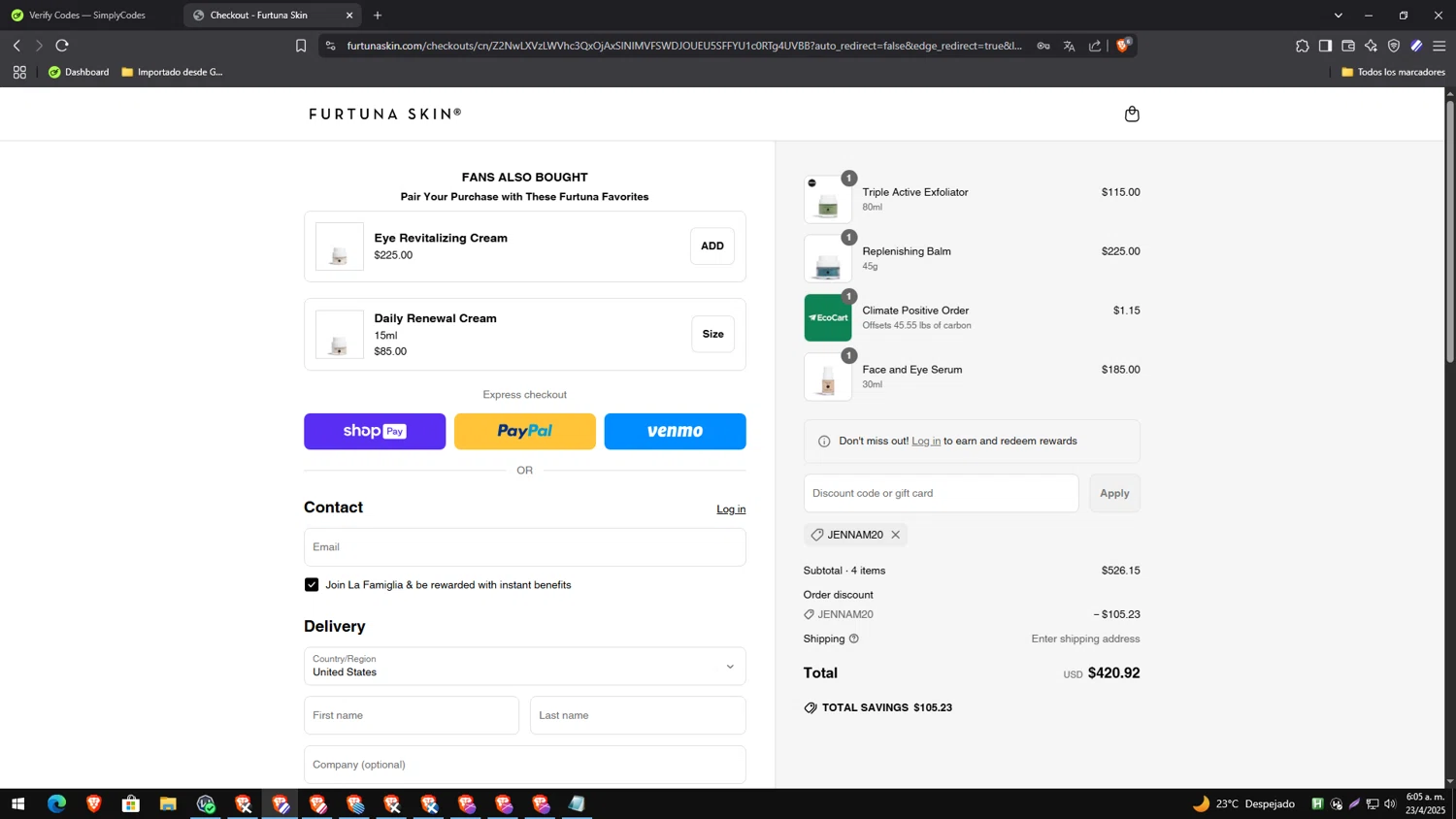This screenshot has width=1456, height=819.
Task: Focus the First name field
Action: (412, 715)
